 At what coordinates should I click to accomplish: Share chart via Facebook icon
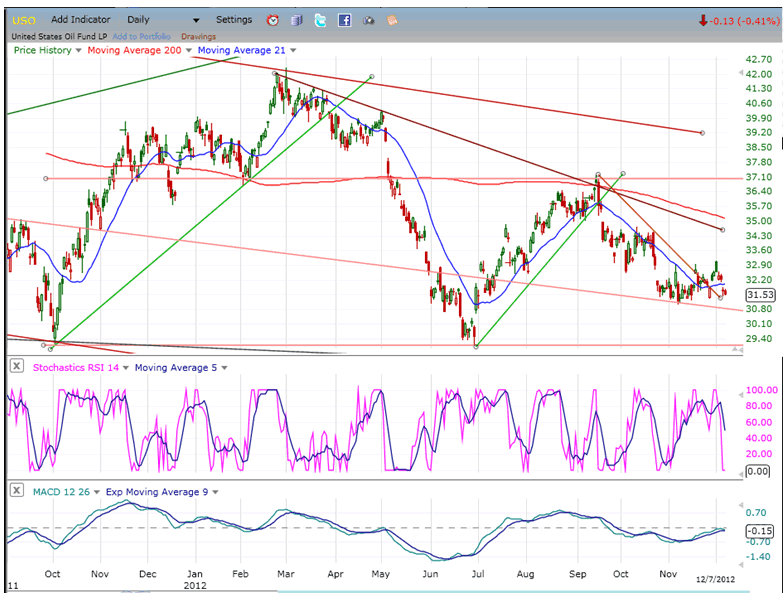(344, 20)
